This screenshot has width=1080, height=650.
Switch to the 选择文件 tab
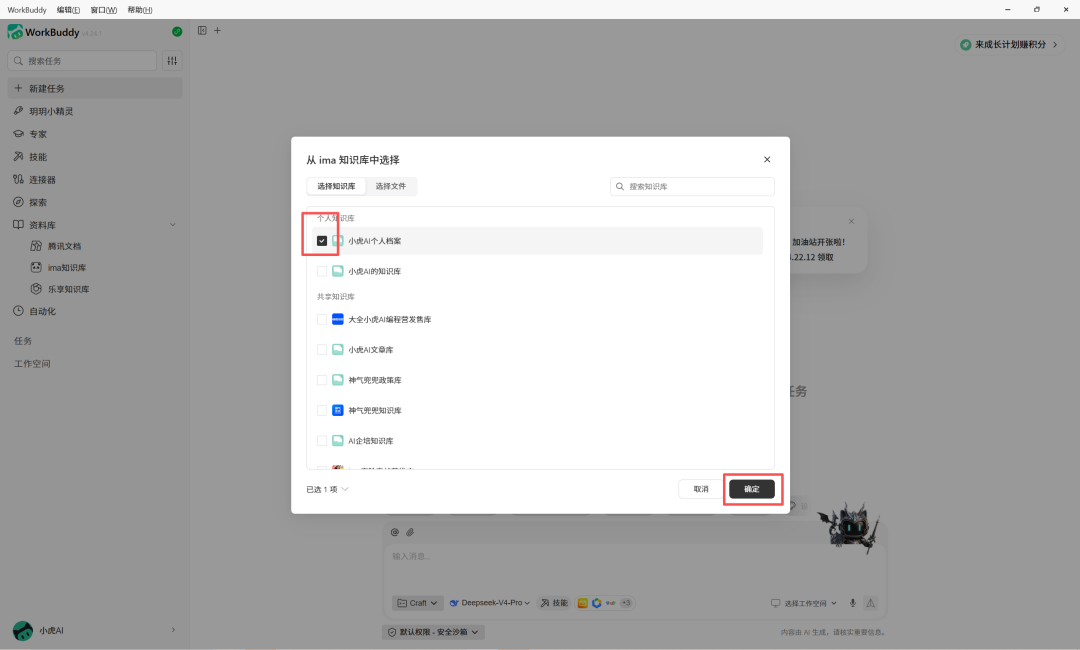point(391,187)
